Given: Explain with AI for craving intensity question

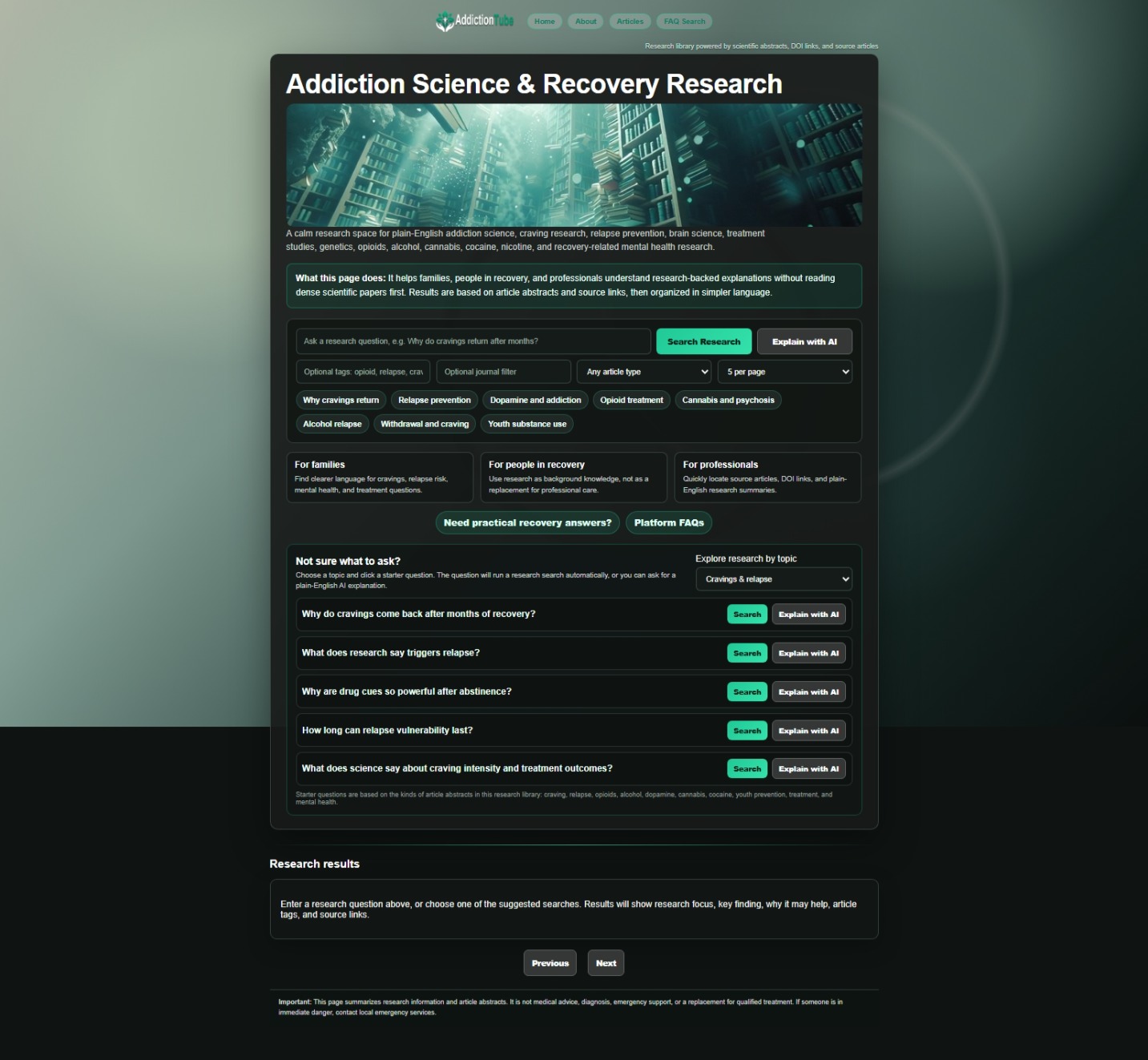Looking at the screenshot, I should pos(808,768).
